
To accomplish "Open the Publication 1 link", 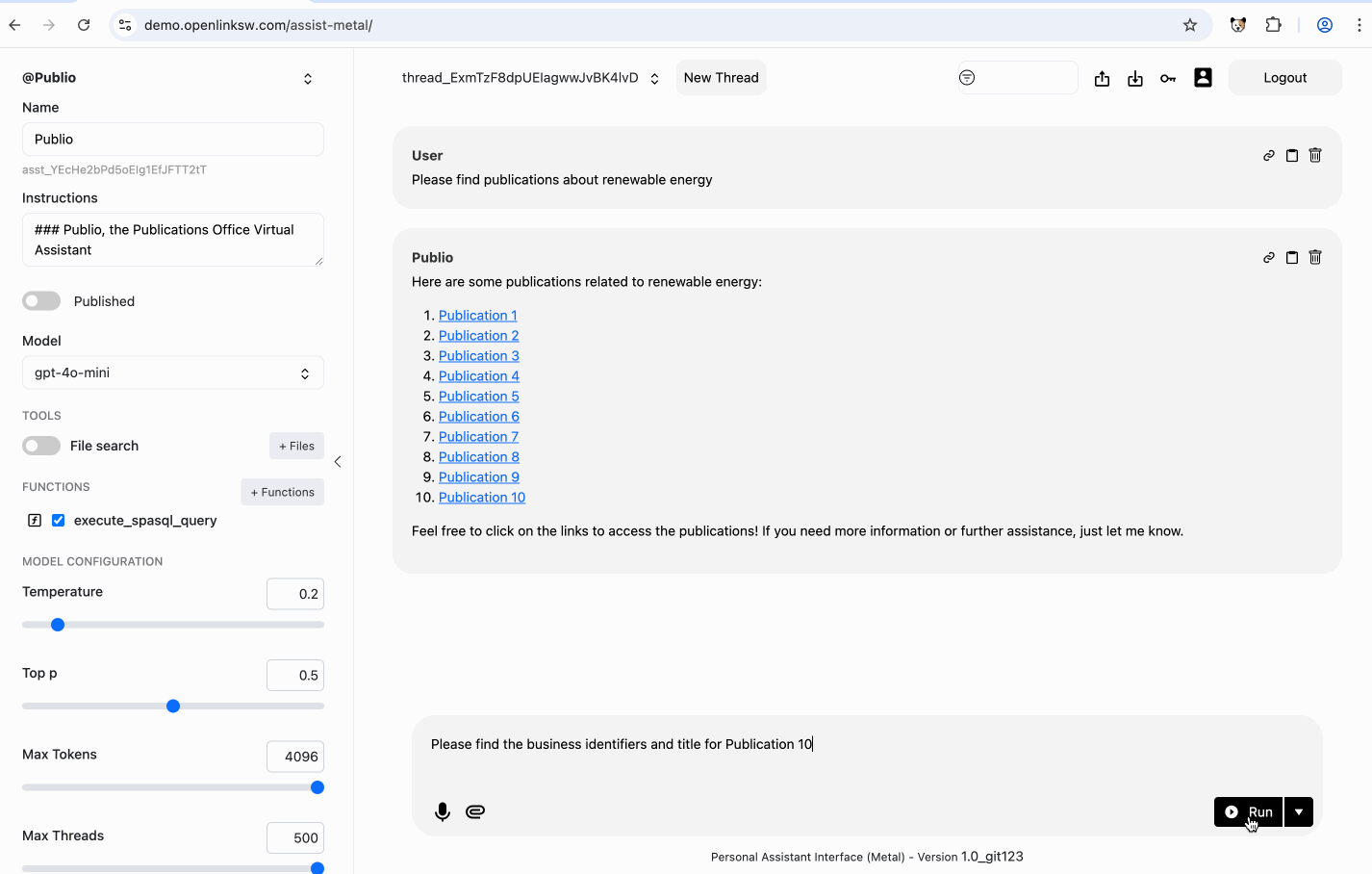I will (x=478, y=316).
